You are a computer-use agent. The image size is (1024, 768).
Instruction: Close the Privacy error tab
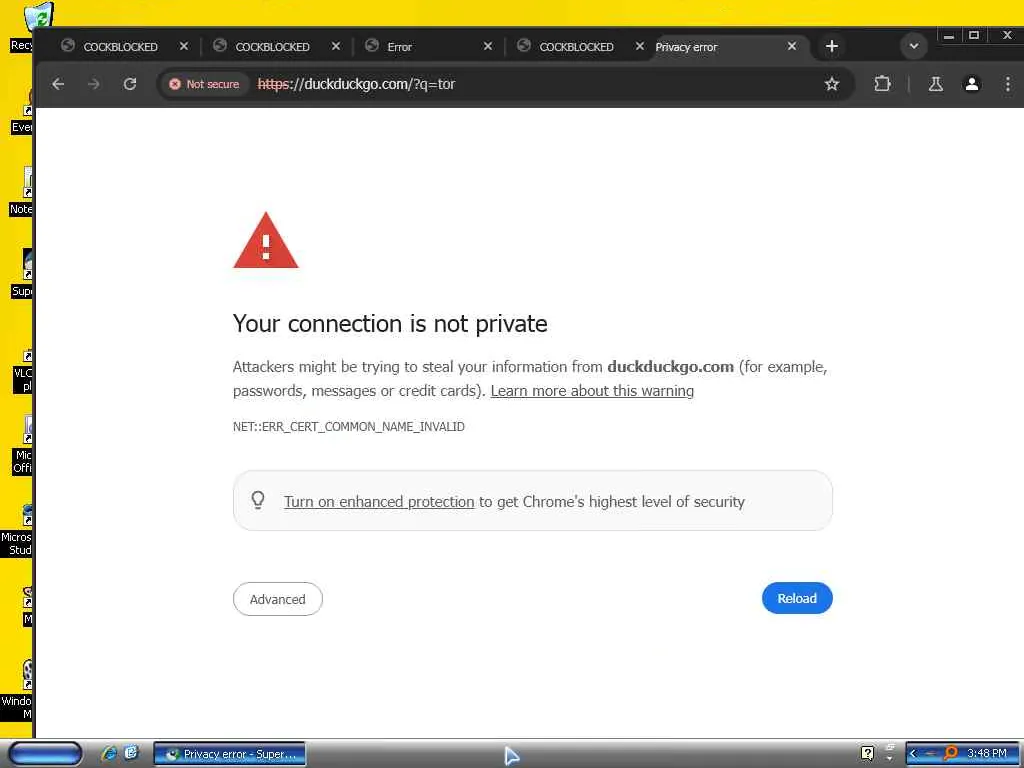tap(792, 46)
